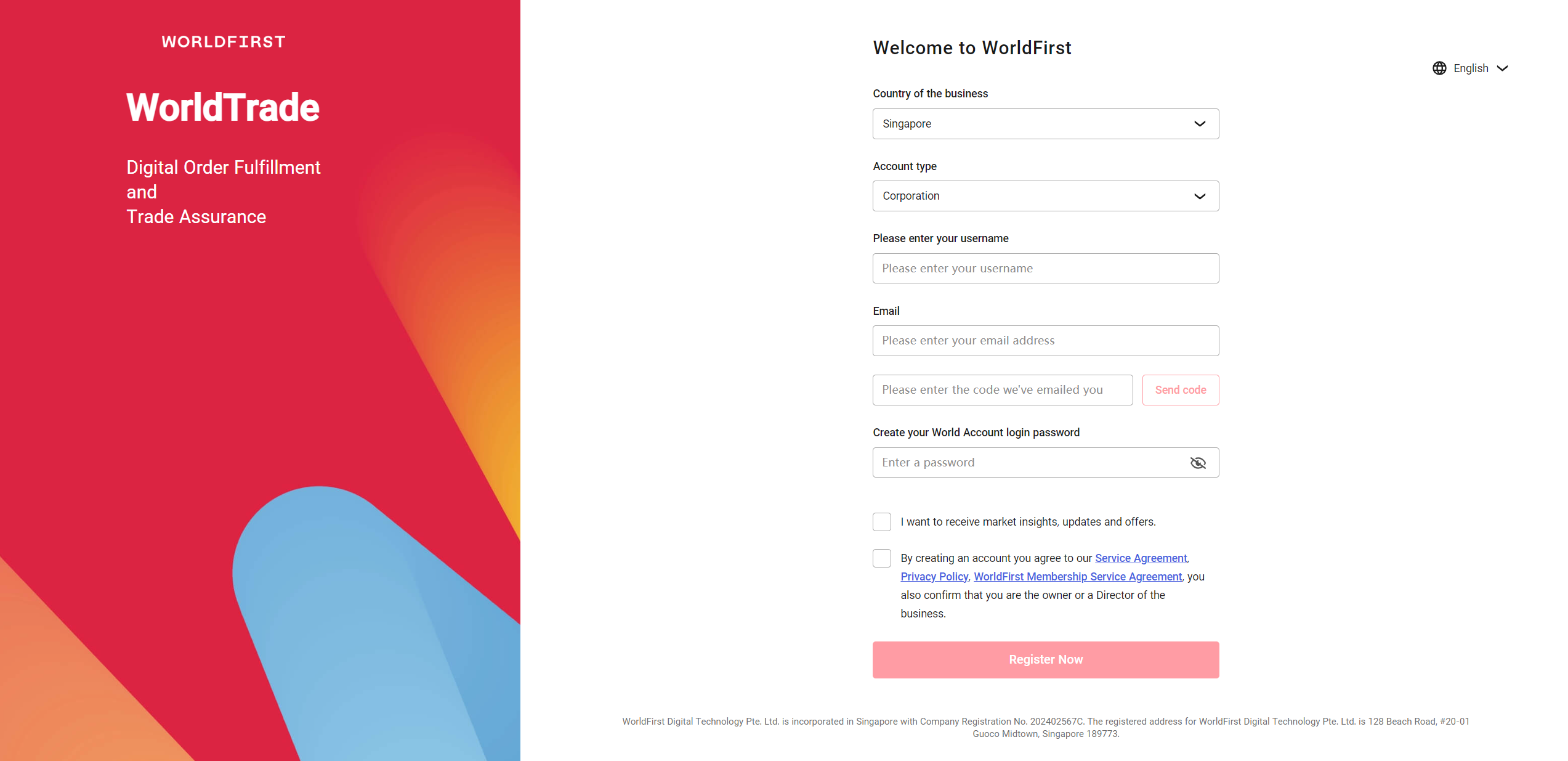Open the WorldFirst Membership Service Agreement
The width and height of the screenshot is (1568, 761).
point(1078,576)
